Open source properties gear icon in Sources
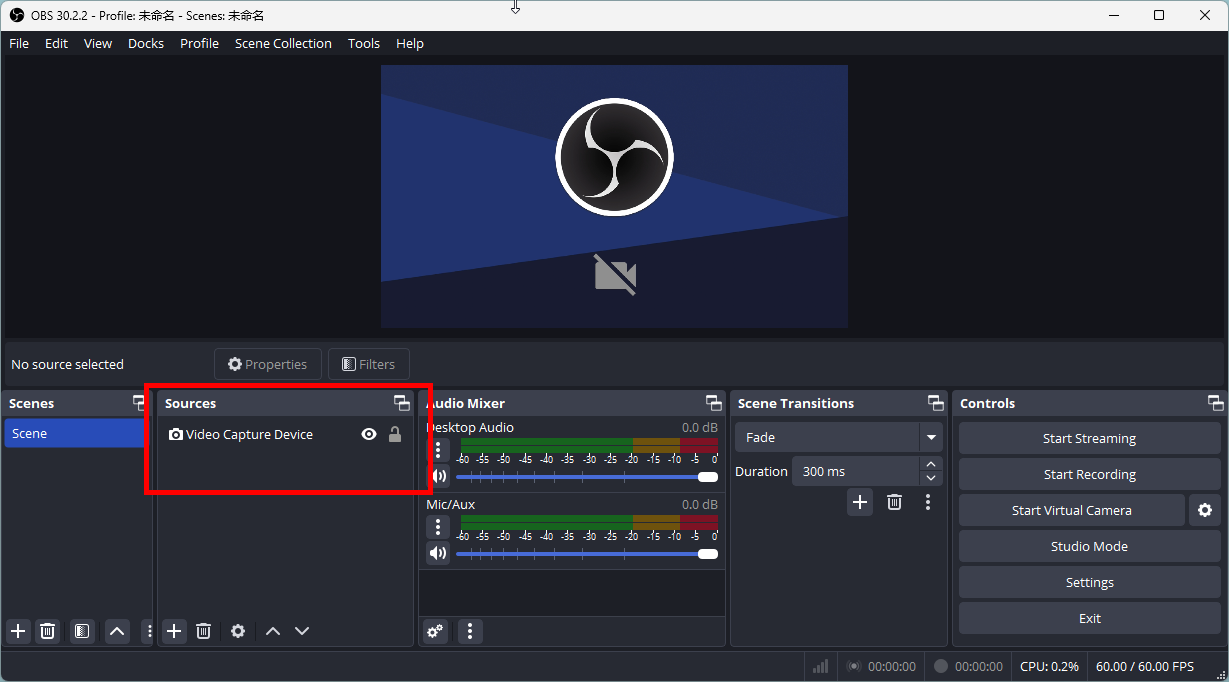The width and height of the screenshot is (1229, 682). pos(238,631)
